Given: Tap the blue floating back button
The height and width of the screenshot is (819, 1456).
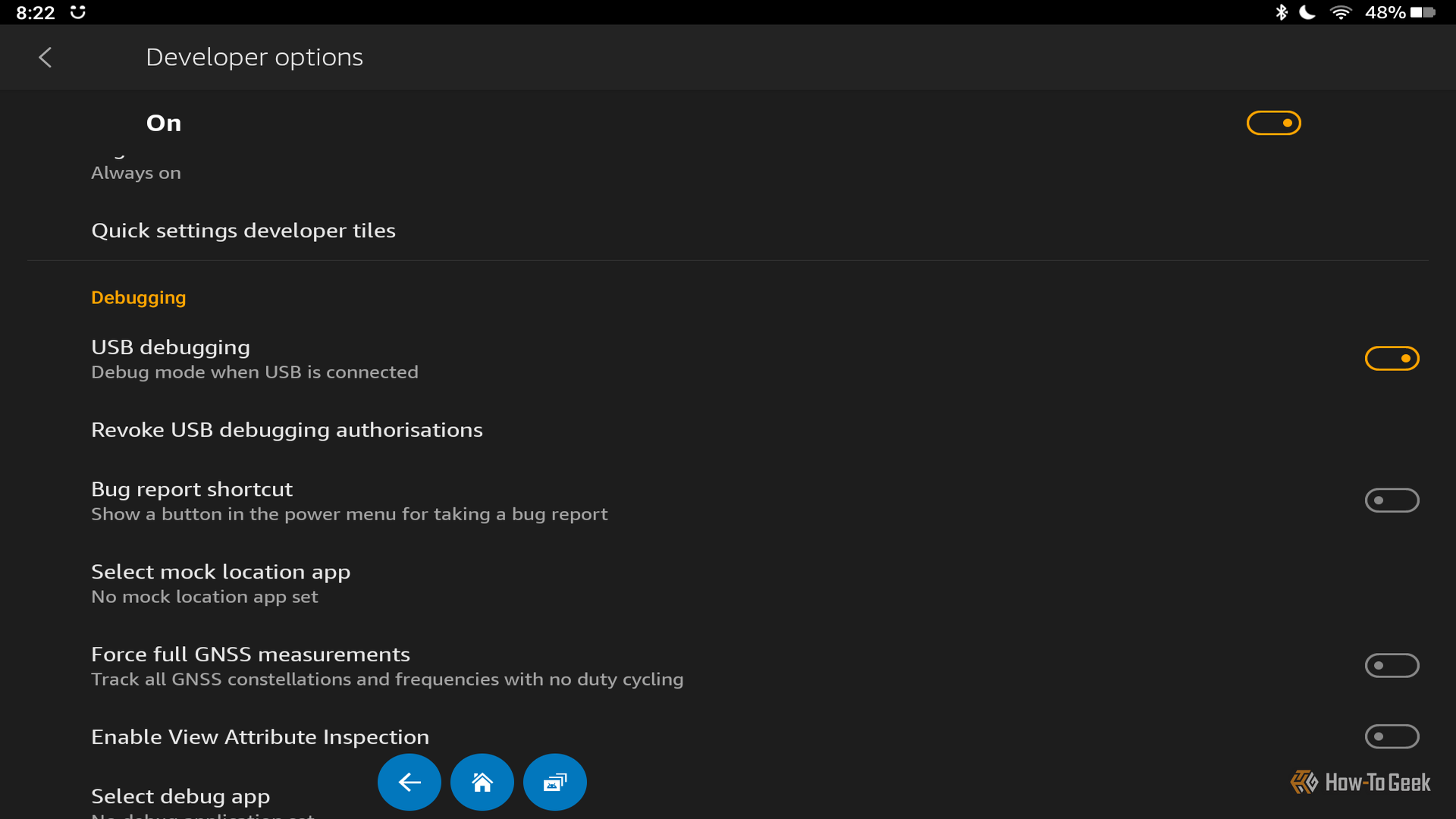Looking at the screenshot, I should [x=409, y=782].
